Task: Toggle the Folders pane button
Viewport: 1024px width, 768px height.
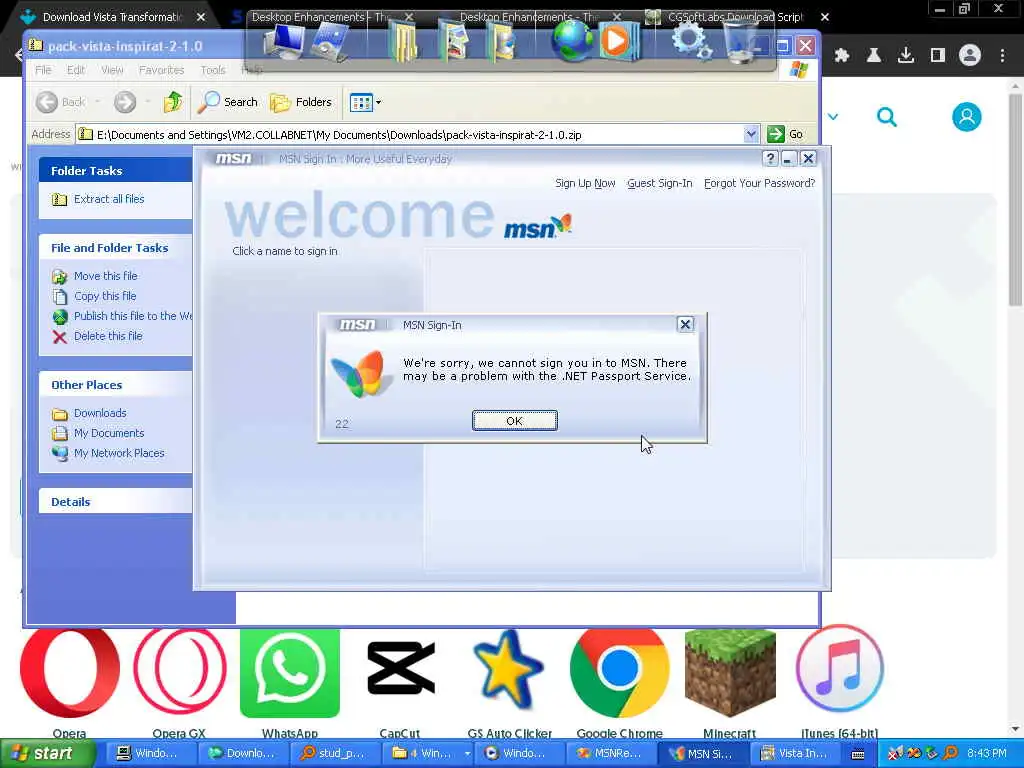Action: coord(301,102)
